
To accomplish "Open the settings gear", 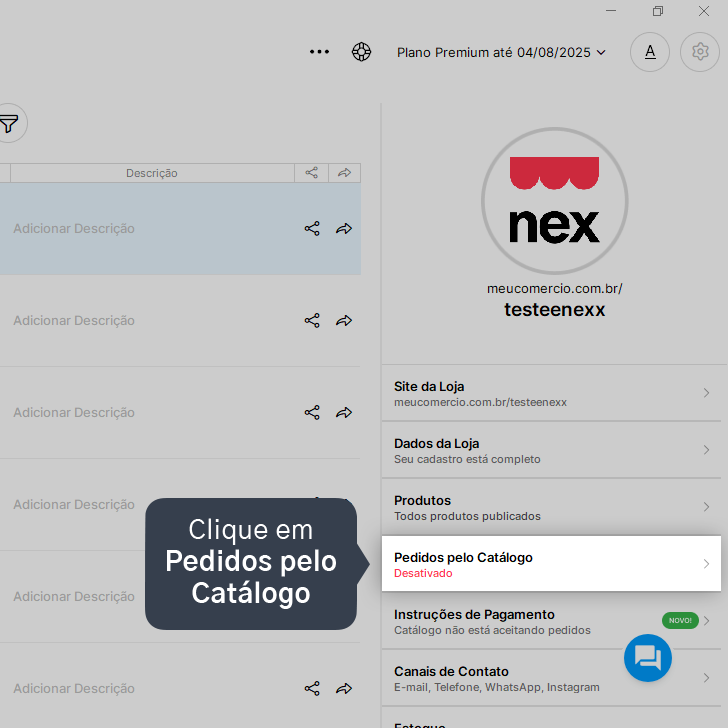I will (x=700, y=52).
